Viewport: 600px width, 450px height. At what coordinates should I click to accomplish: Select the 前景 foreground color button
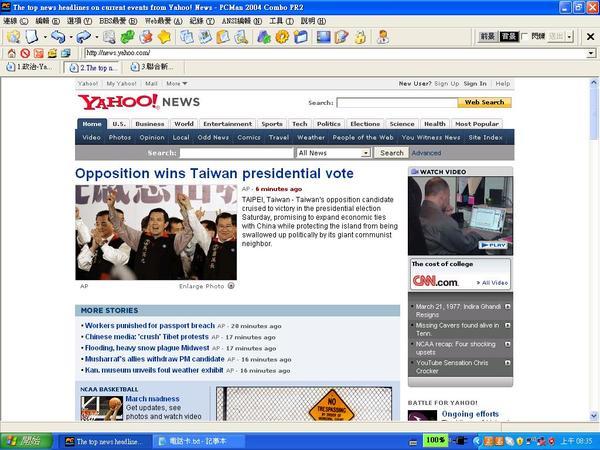(x=488, y=37)
